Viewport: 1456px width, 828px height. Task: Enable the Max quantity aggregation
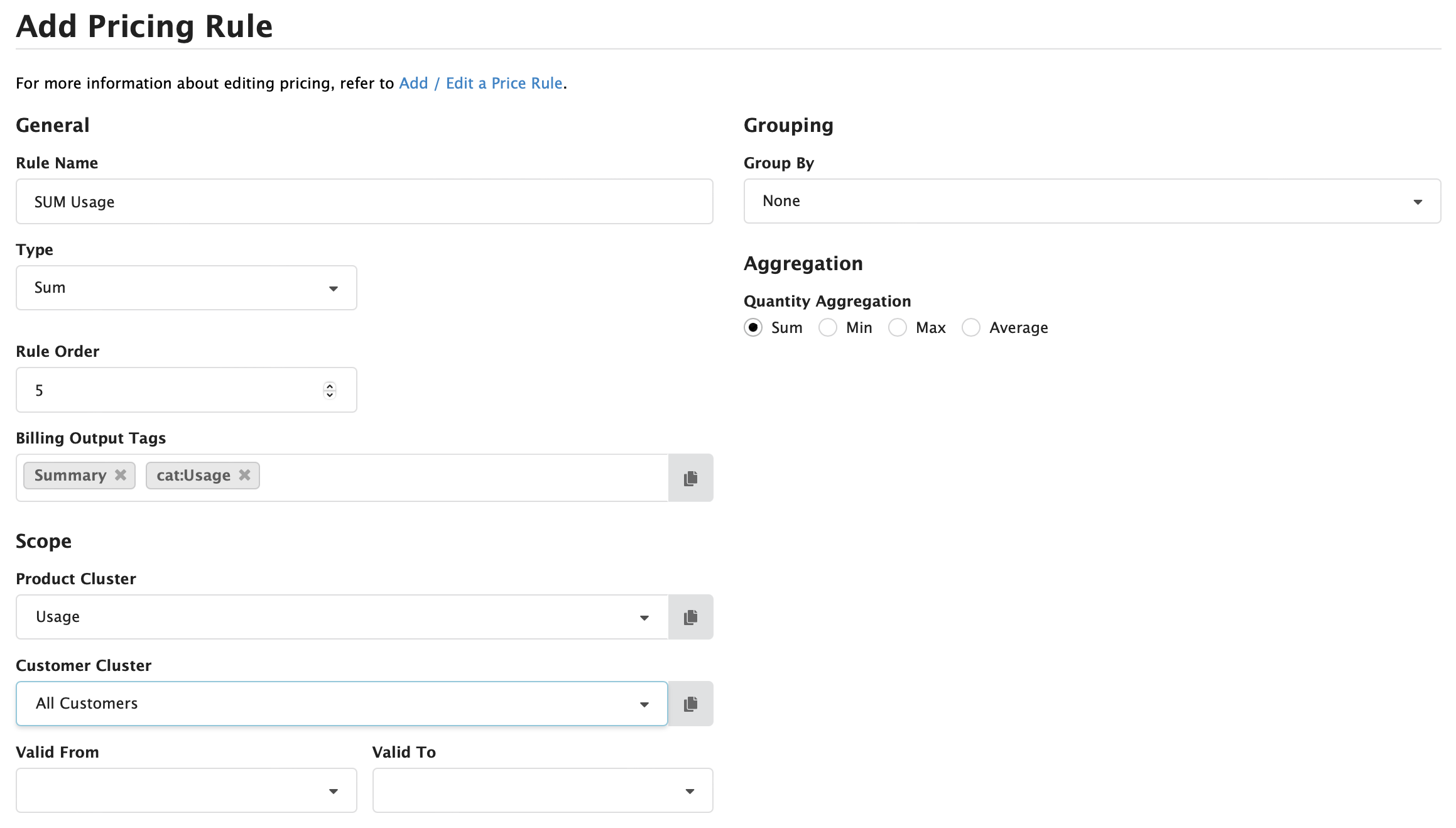point(898,327)
